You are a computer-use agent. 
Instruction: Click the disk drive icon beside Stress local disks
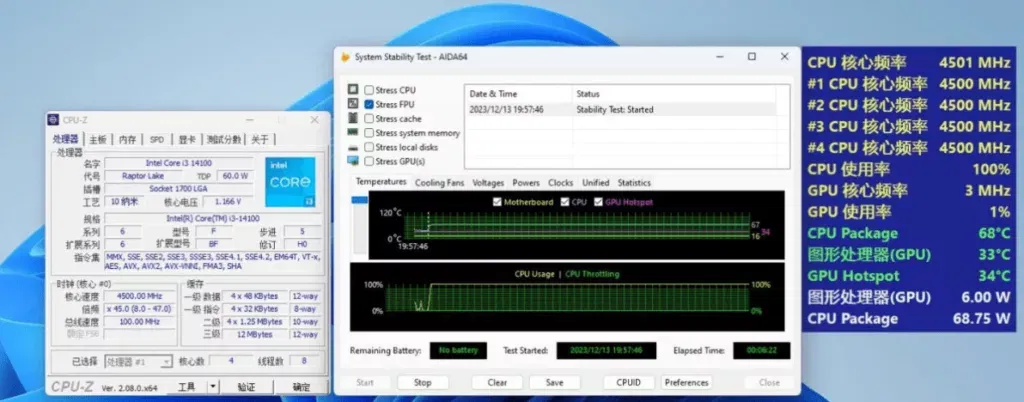[353, 147]
